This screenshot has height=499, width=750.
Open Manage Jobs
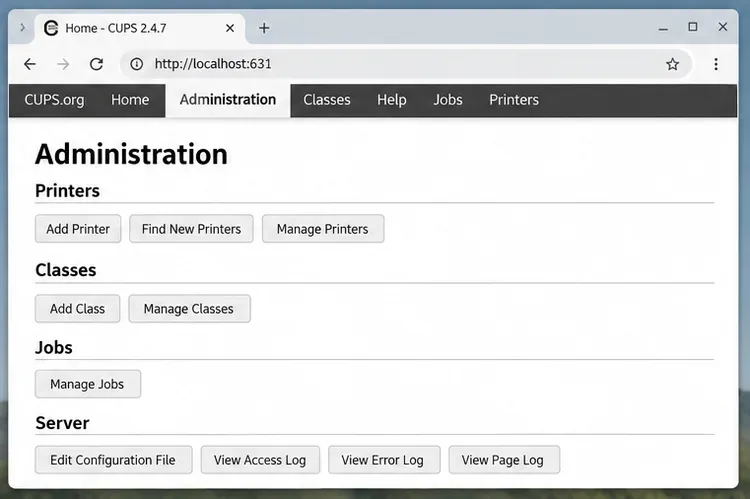[88, 384]
